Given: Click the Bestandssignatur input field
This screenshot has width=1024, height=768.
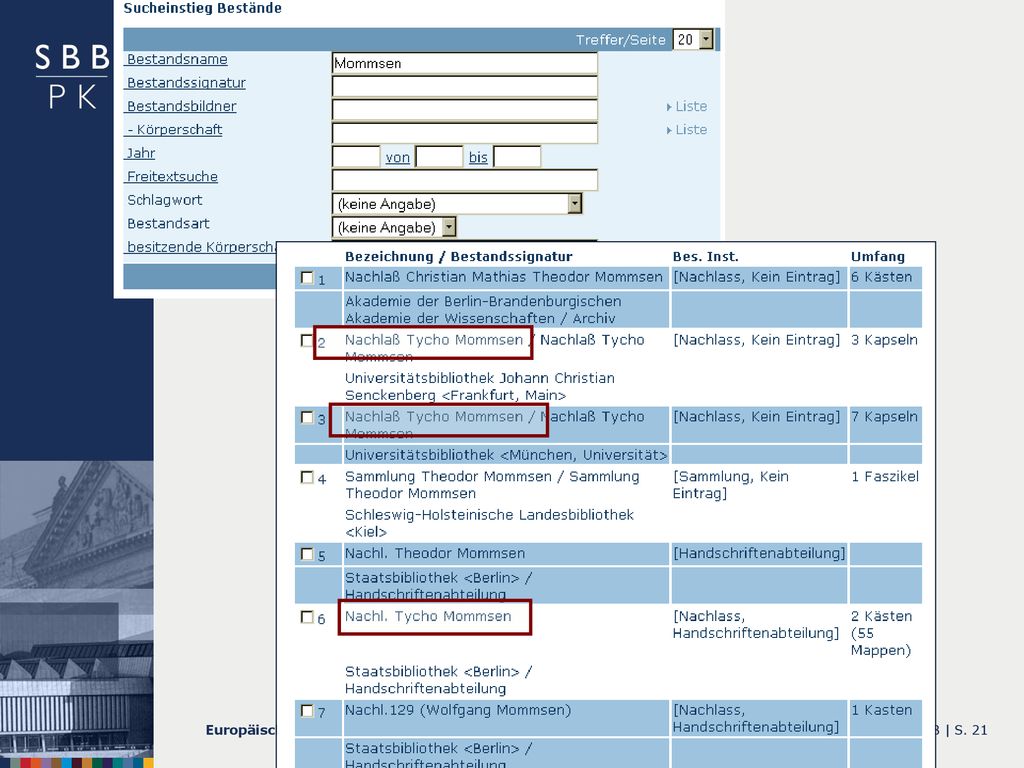Looking at the screenshot, I should (464, 86).
